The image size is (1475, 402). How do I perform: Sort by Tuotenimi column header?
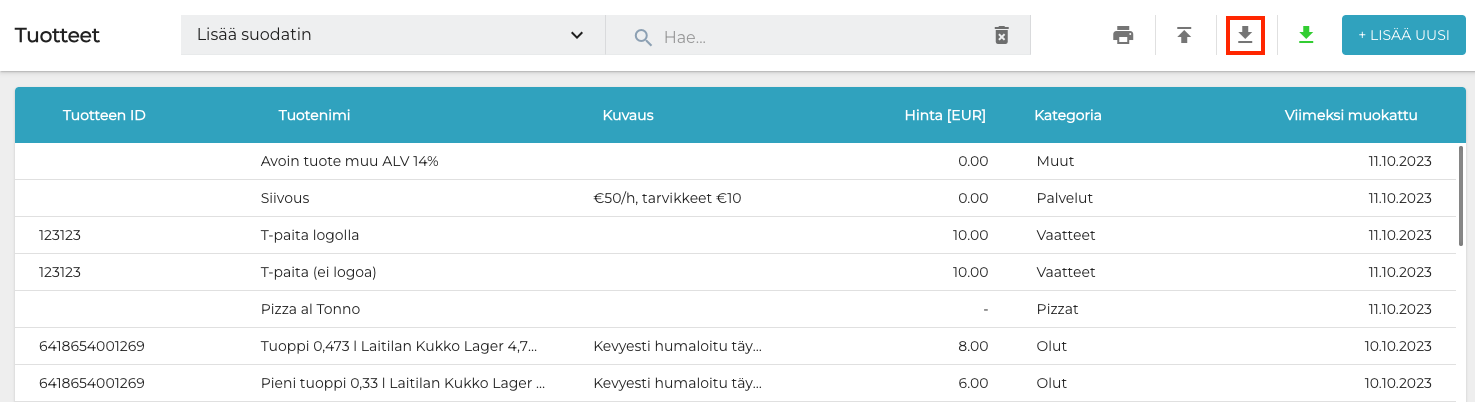314,115
